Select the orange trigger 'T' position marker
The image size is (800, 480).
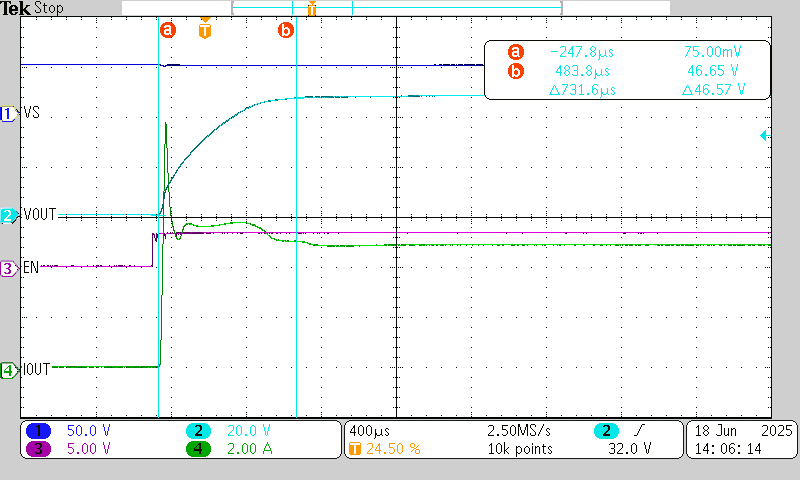[x=205, y=29]
